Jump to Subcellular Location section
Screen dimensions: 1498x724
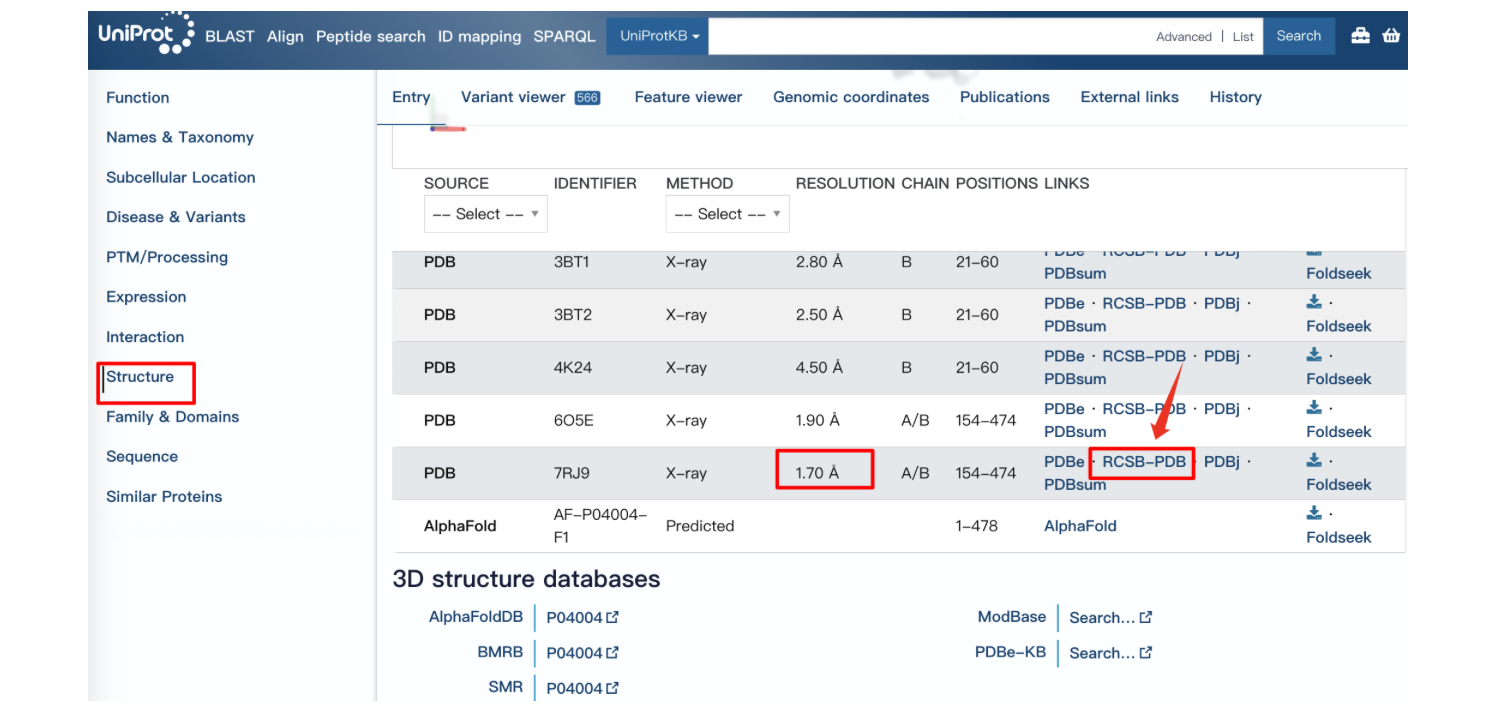click(181, 178)
